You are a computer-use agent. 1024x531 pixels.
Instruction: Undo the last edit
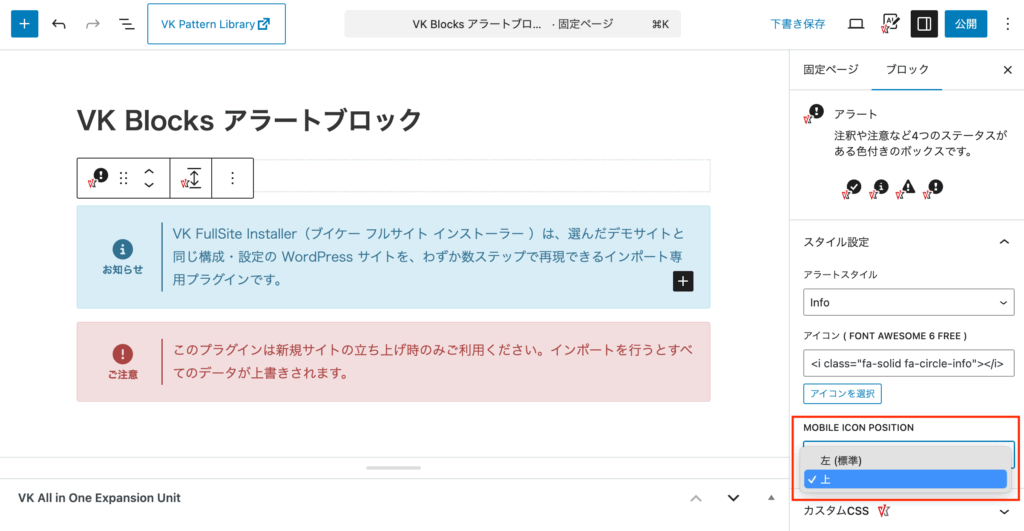(x=59, y=24)
